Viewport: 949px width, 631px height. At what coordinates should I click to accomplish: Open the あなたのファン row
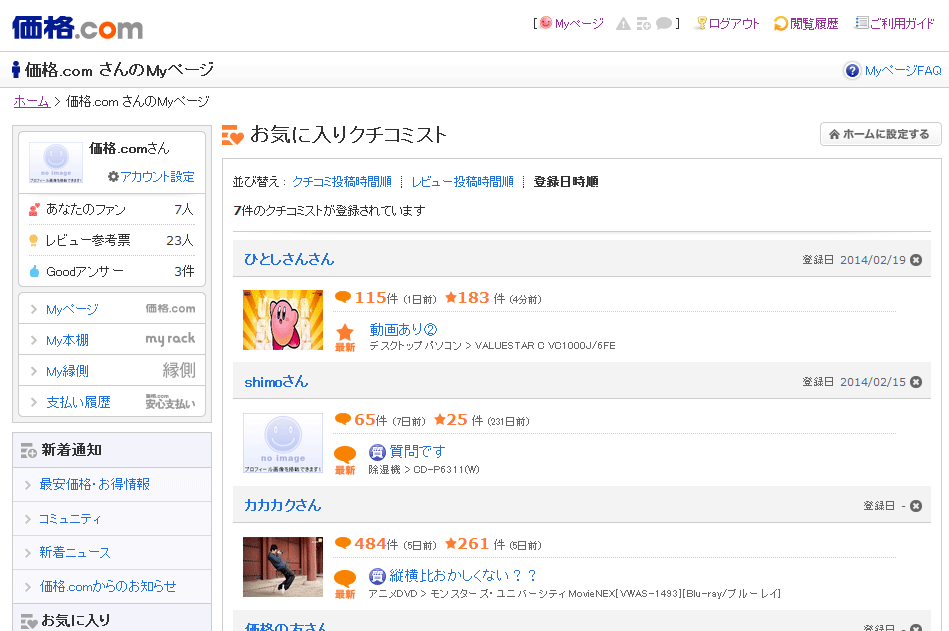112,209
